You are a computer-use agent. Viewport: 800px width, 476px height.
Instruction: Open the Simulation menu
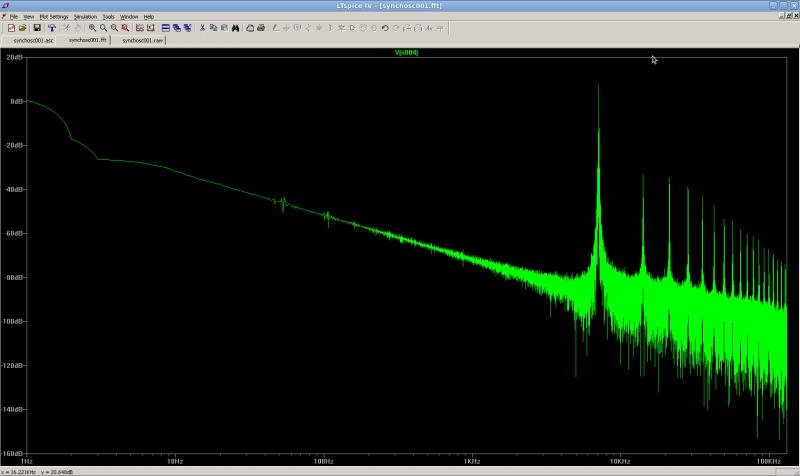(x=85, y=17)
